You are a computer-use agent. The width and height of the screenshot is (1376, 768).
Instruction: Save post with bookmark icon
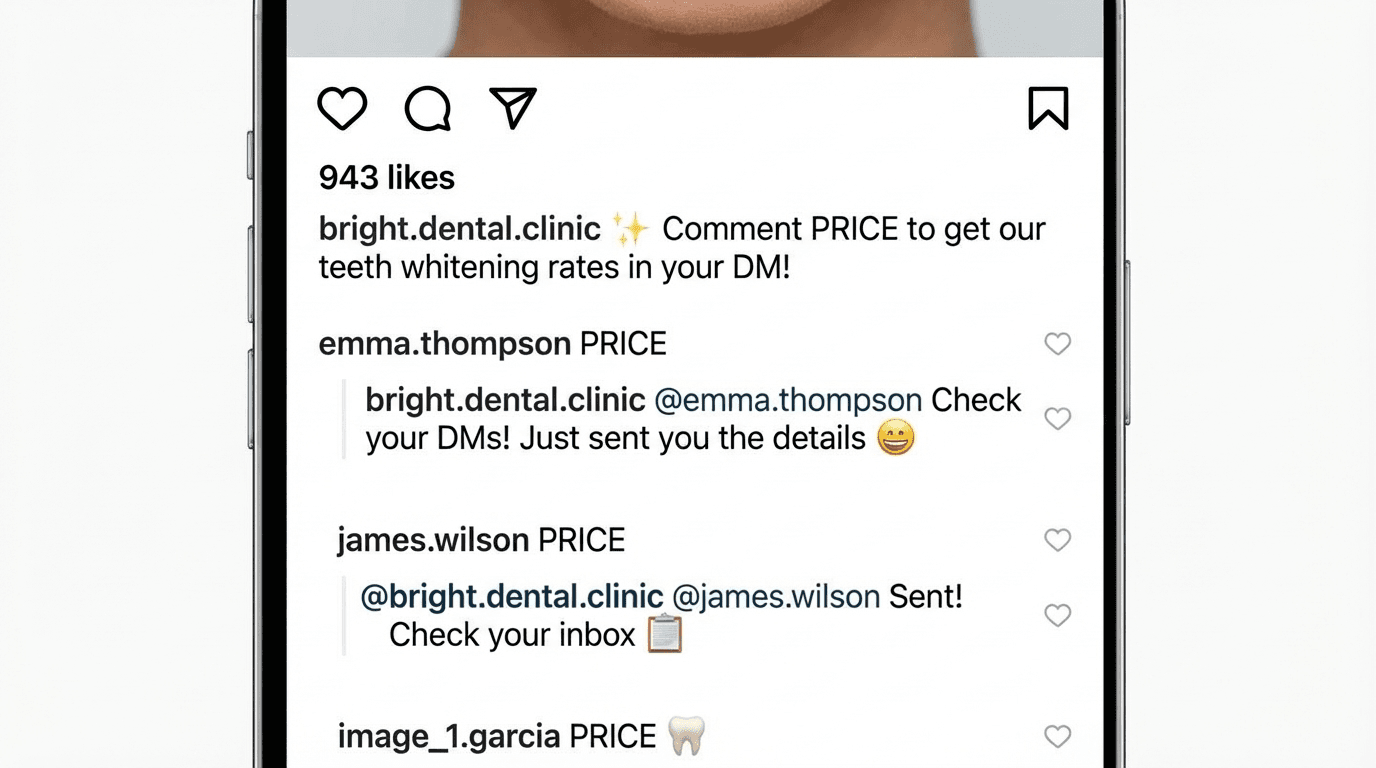[1048, 108]
